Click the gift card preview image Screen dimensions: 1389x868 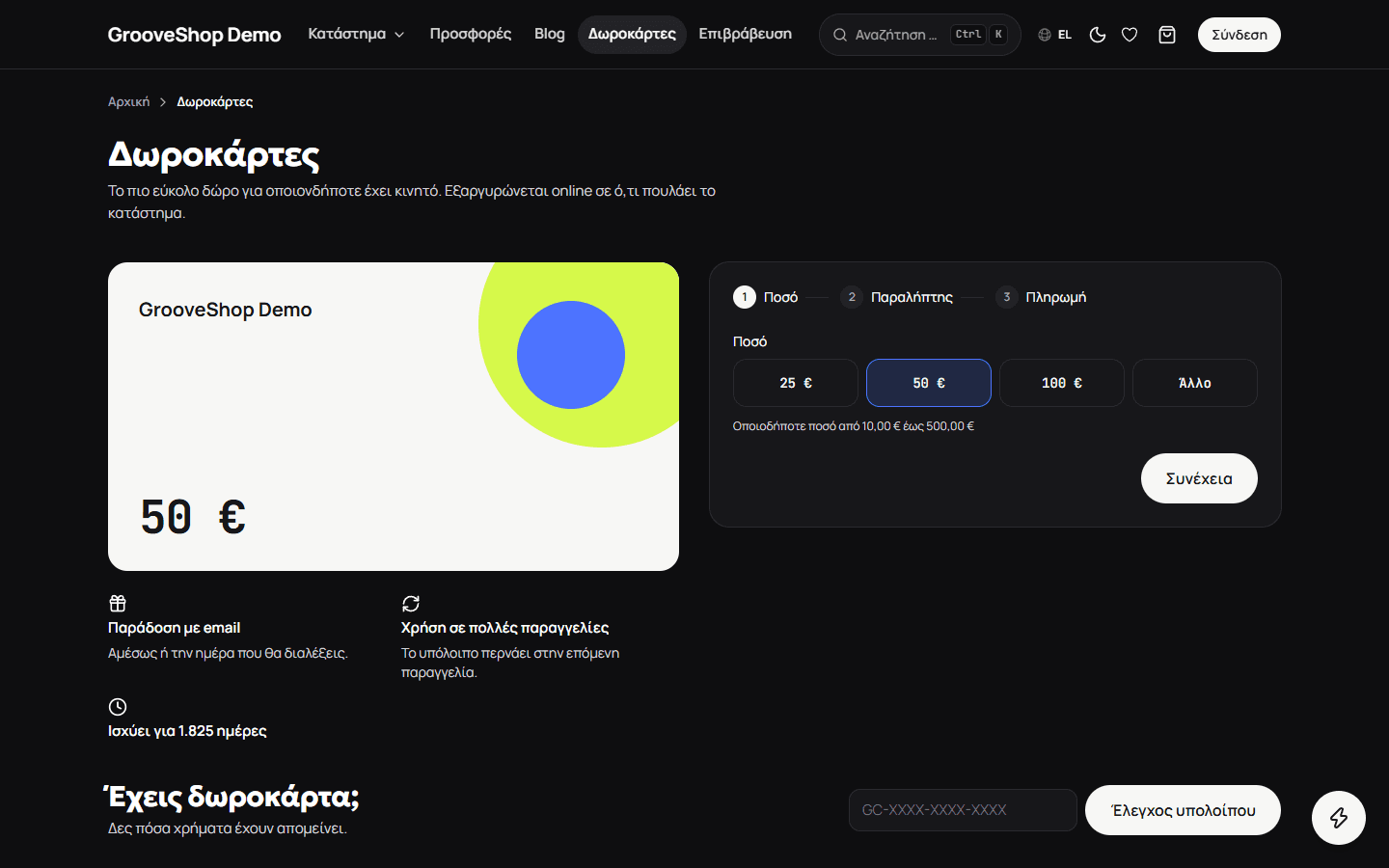coord(394,417)
